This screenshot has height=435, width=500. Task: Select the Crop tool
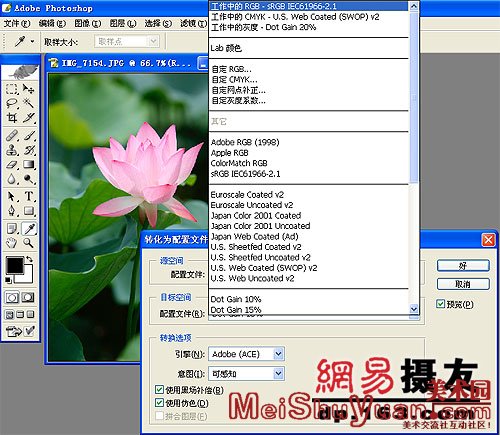click(12, 118)
